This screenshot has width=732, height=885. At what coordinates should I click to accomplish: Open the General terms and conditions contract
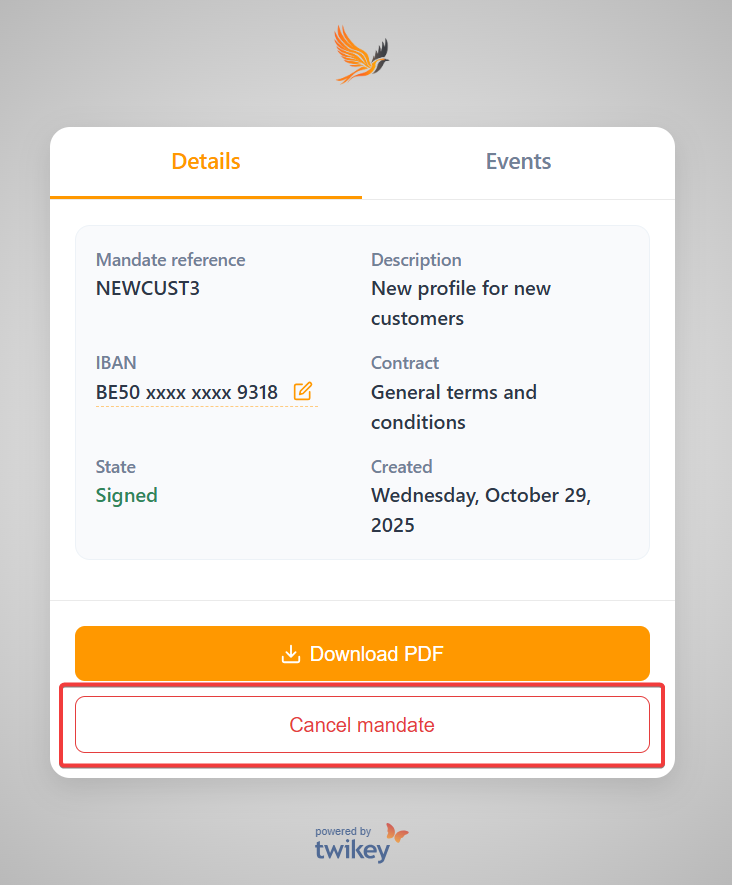[x=454, y=407]
